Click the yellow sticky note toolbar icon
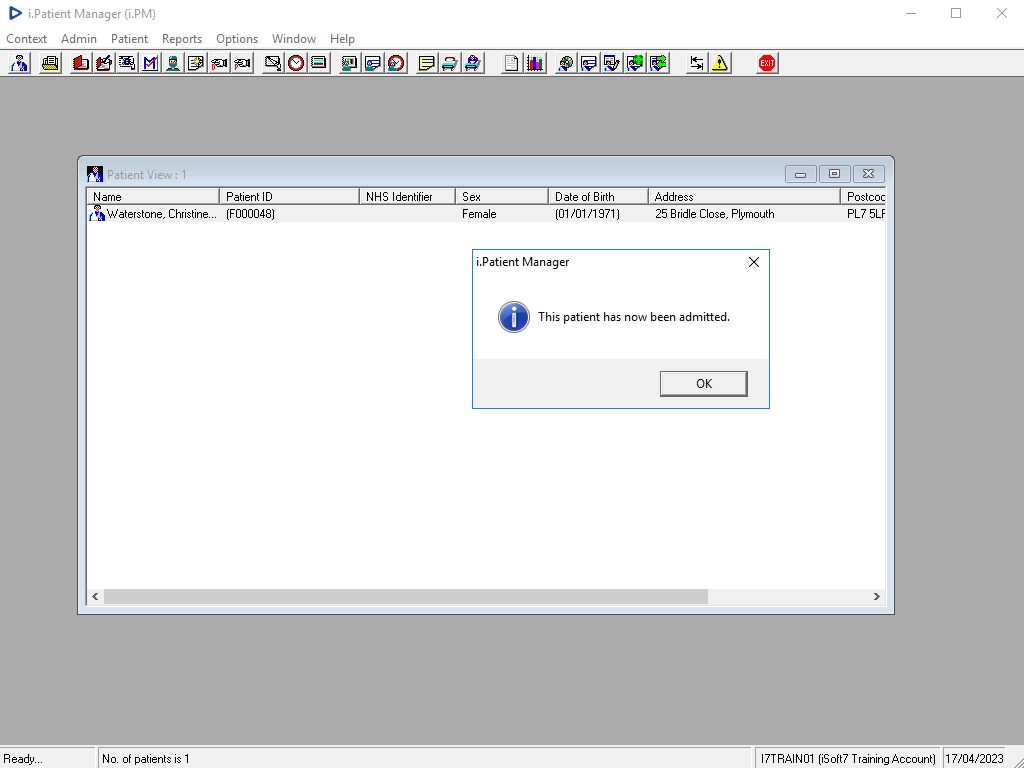The width and height of the screenshot is (1024, 768). coord(426,63)
